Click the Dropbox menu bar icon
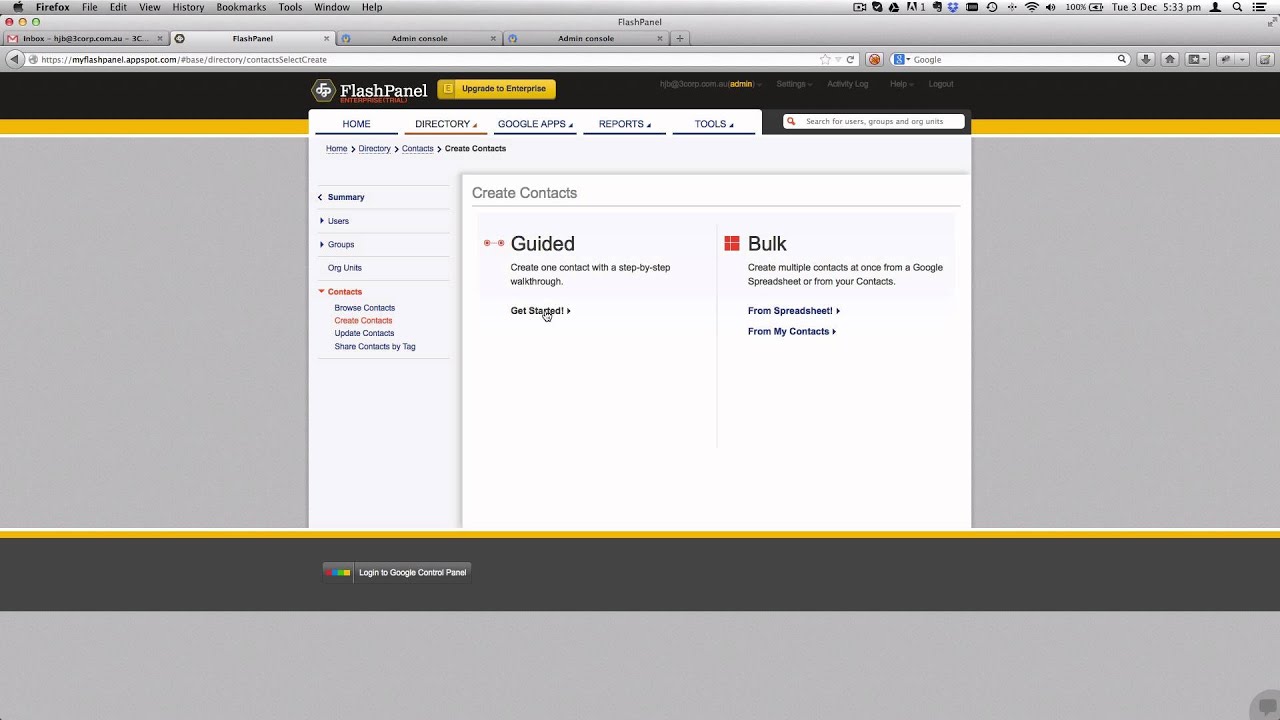The height and width of the screenshot is (720, 1280). pos(953,7)
